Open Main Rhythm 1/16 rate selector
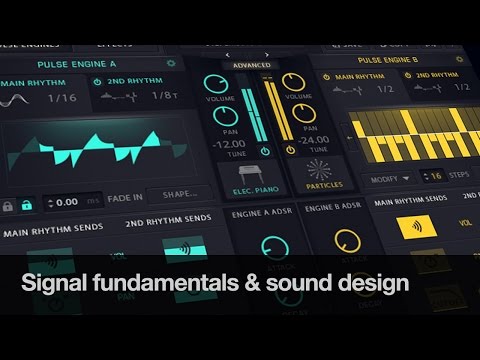This screenshot has width=480, height=360. click(62, 98)
